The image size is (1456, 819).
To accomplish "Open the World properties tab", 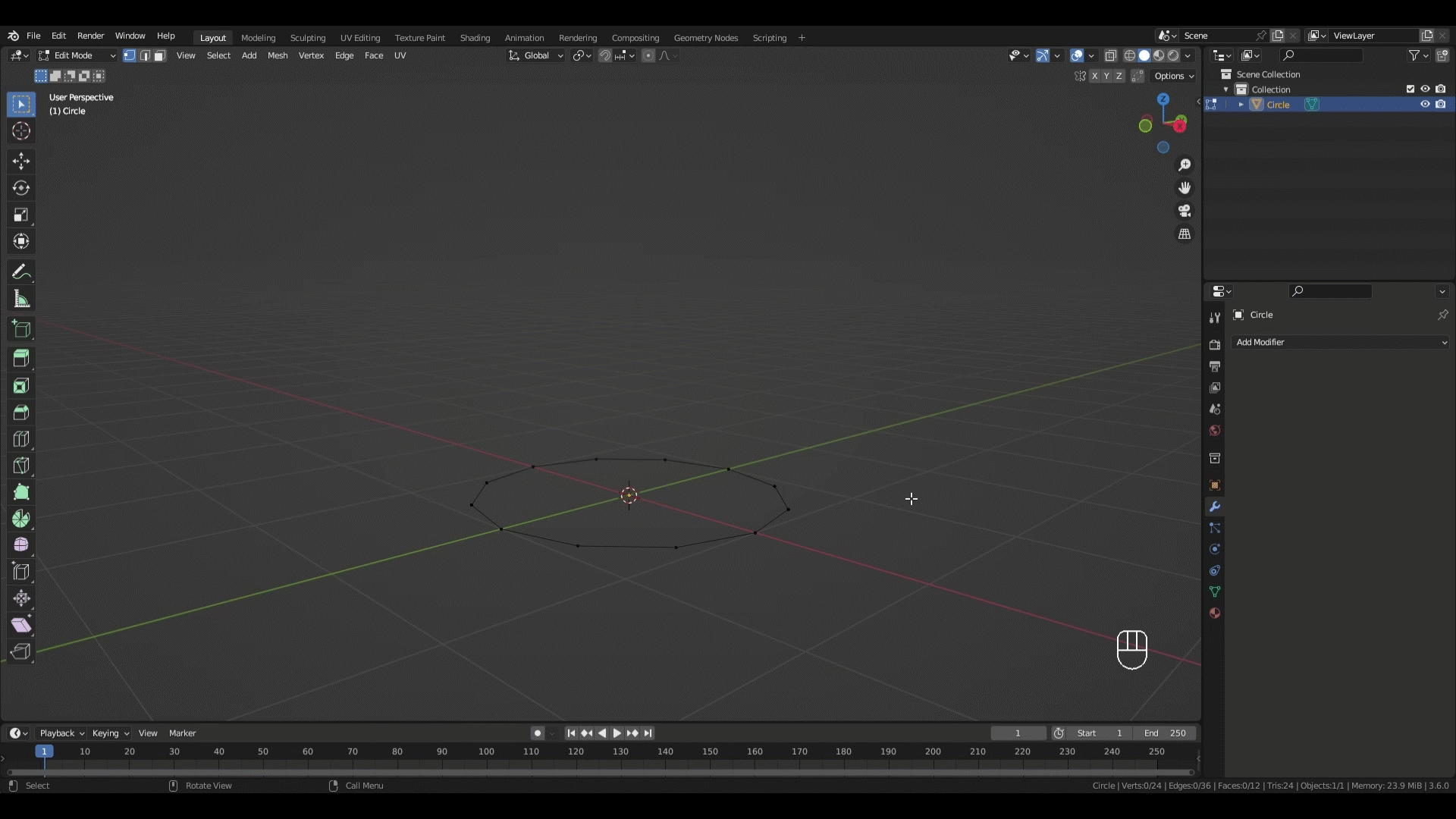I will [1215, 431].
